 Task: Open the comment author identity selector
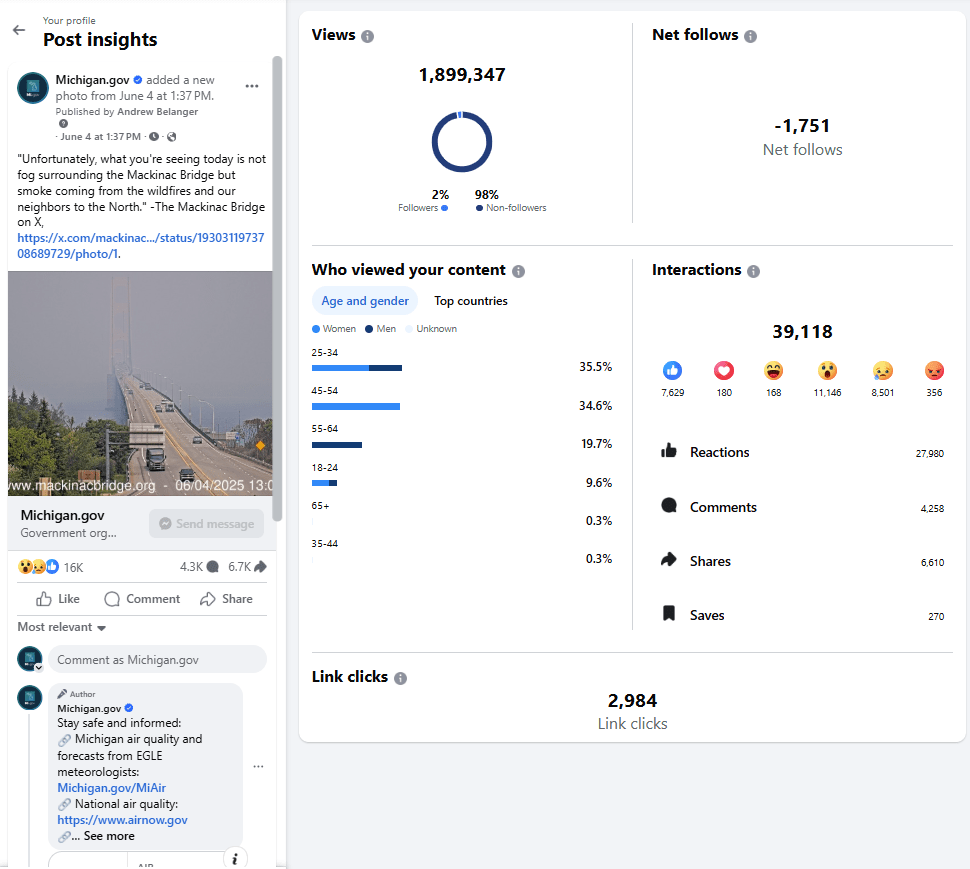tap(29, 658)
